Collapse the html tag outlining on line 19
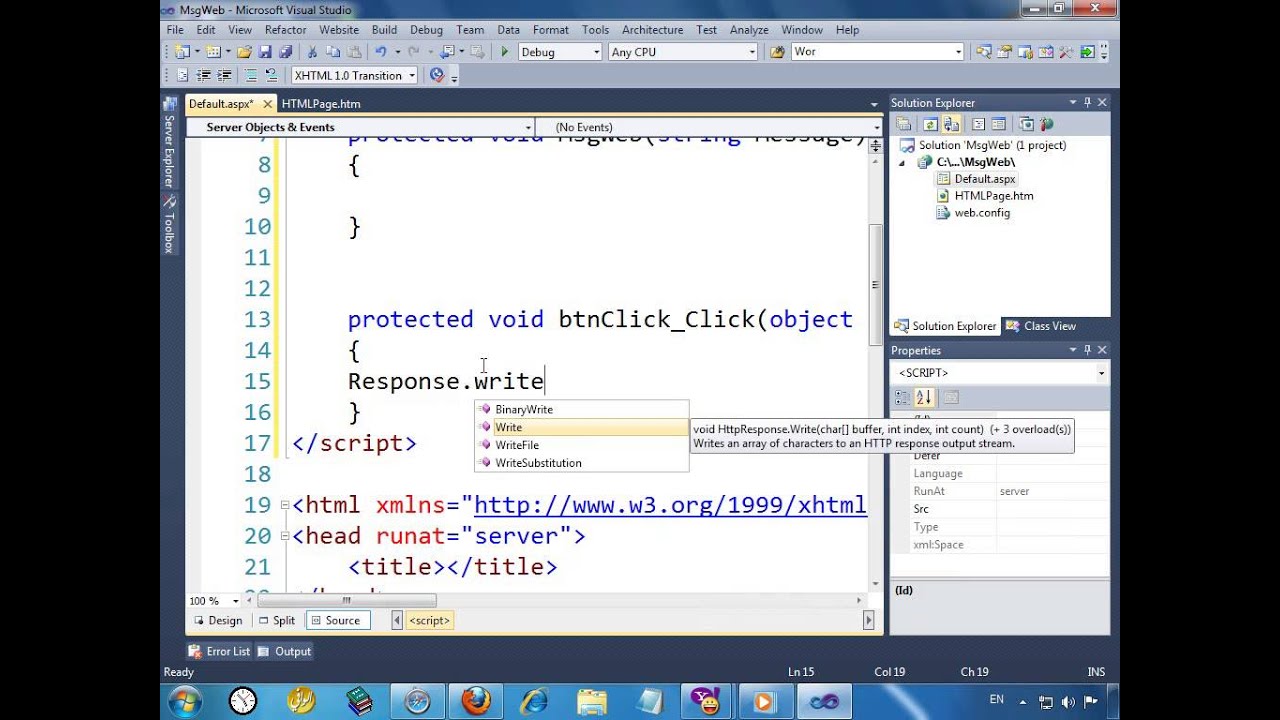Viewport: 1280px width, 720px height. coord(285,505)
